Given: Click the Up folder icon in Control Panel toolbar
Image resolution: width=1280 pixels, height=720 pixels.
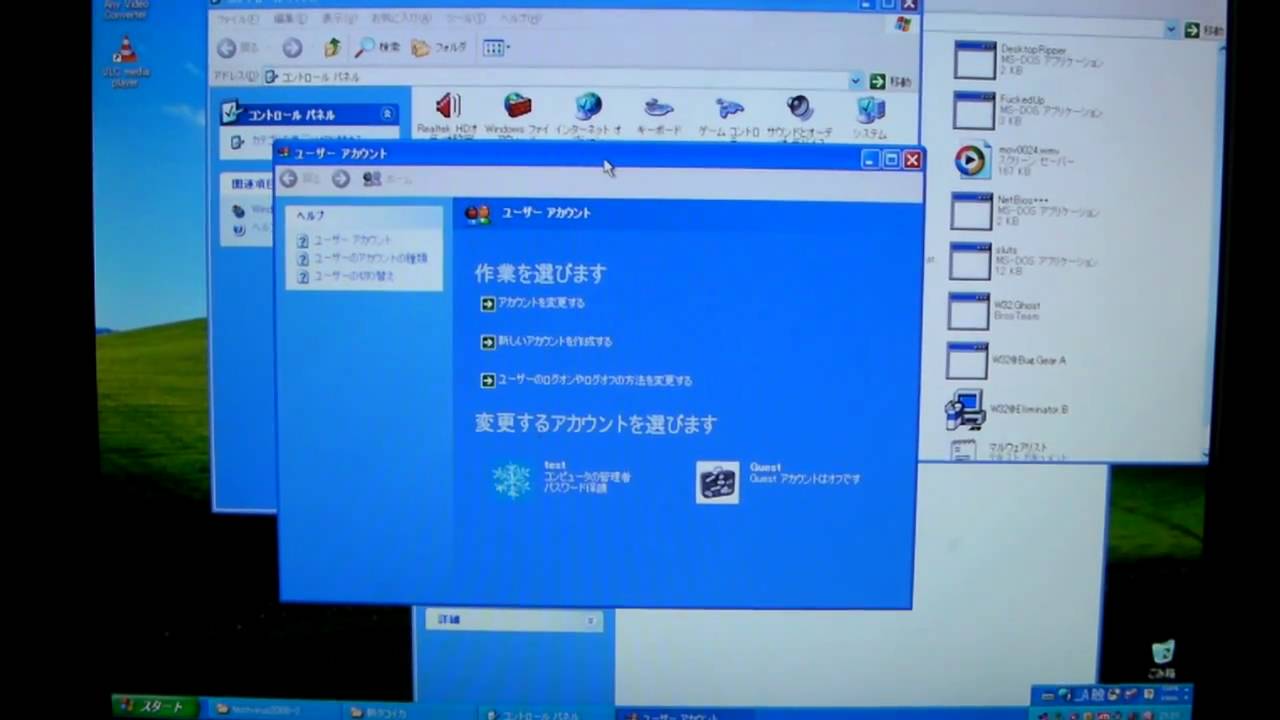Looking at the screenshot, I should tap(333, 47).
